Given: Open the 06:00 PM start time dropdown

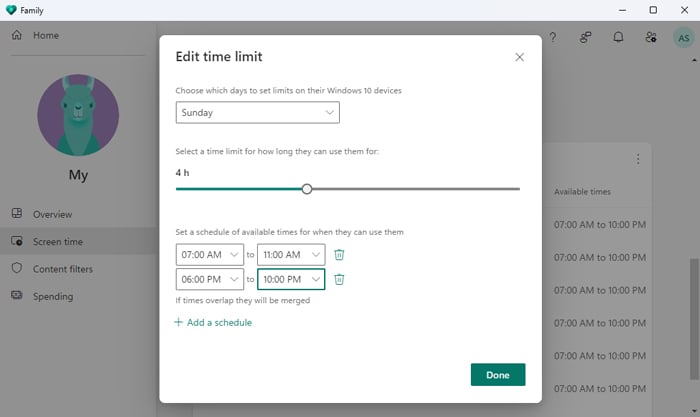Looking at the screenshot, I should [x=209, y=279].
